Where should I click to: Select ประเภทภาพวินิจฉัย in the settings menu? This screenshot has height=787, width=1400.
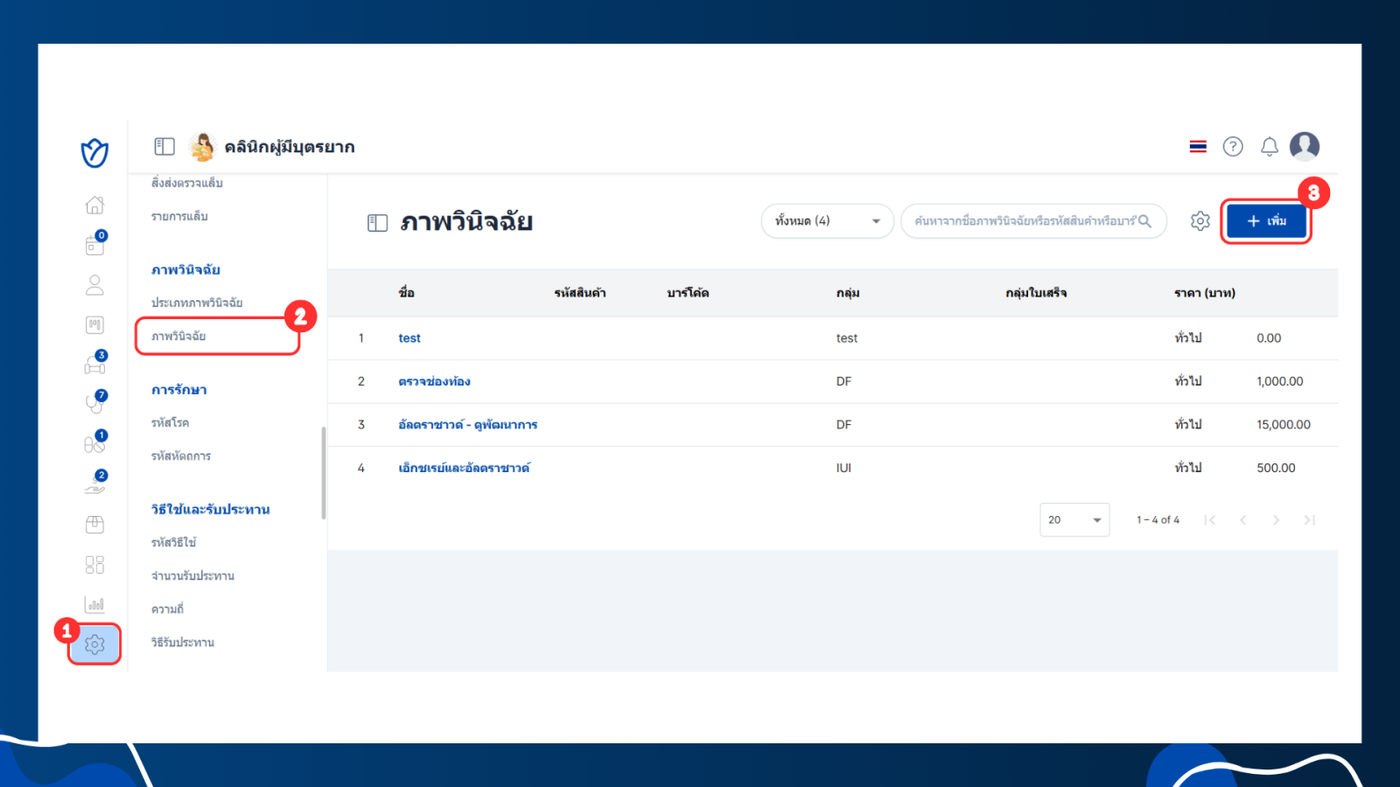(197, 302)
